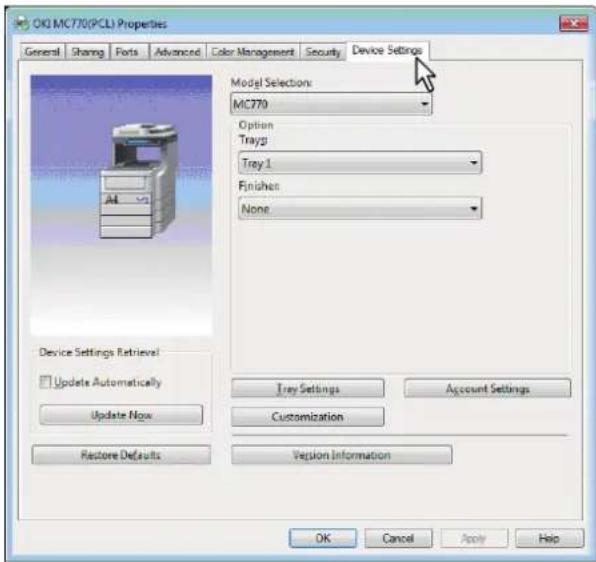
Task: Switch to the Security tab
Action: [x=323, y=52]
